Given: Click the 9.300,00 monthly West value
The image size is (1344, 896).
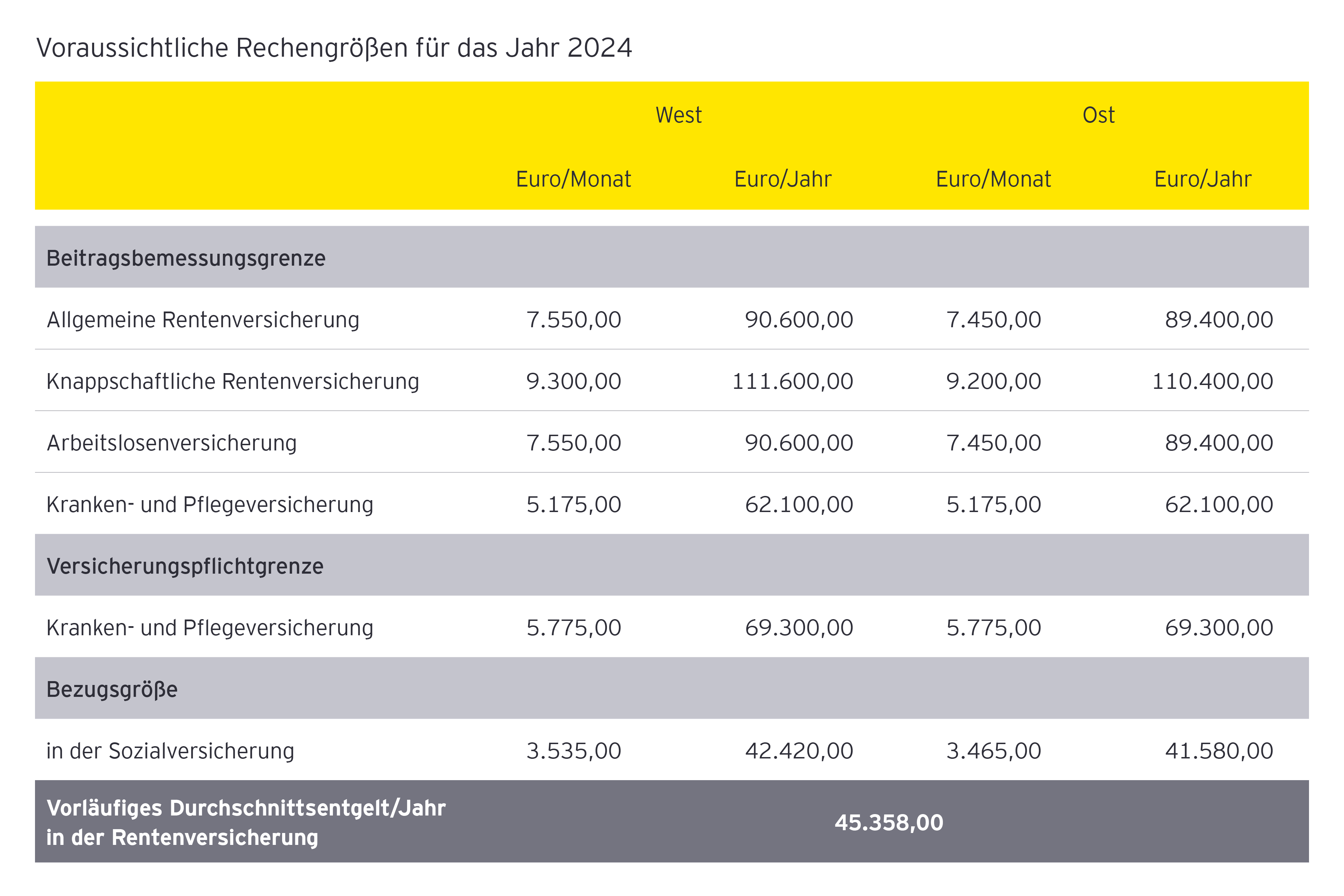Looking at the screenshot, I should tap(573, 381).
